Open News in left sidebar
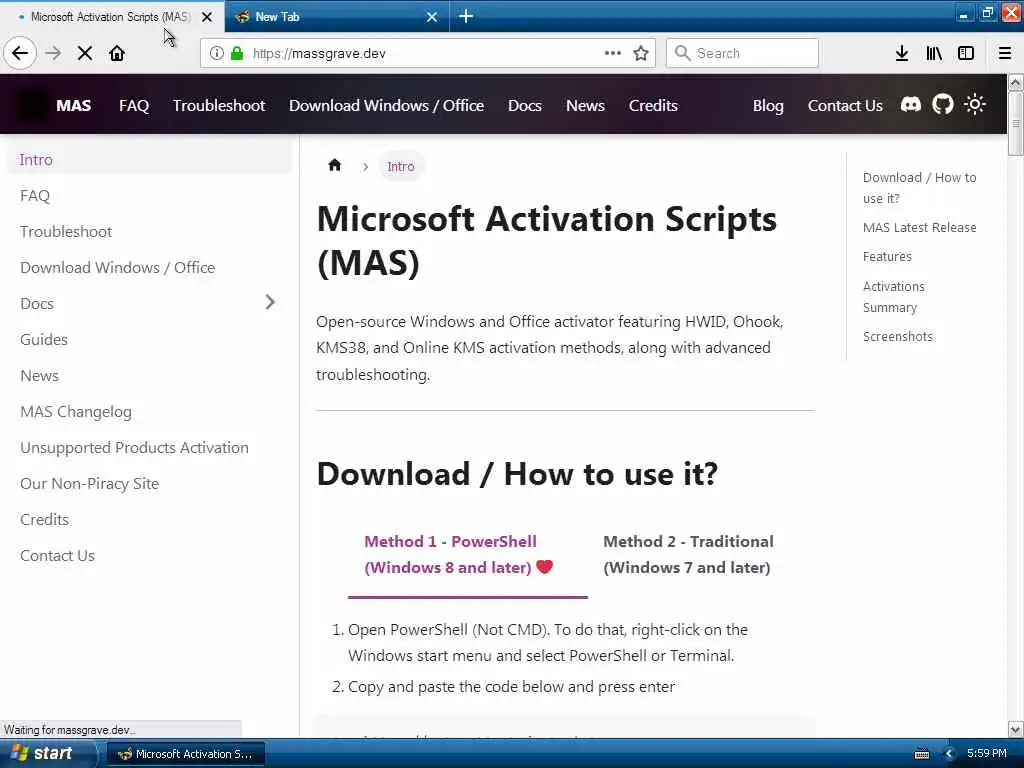The image size is (1024, 768). (150, 375)
